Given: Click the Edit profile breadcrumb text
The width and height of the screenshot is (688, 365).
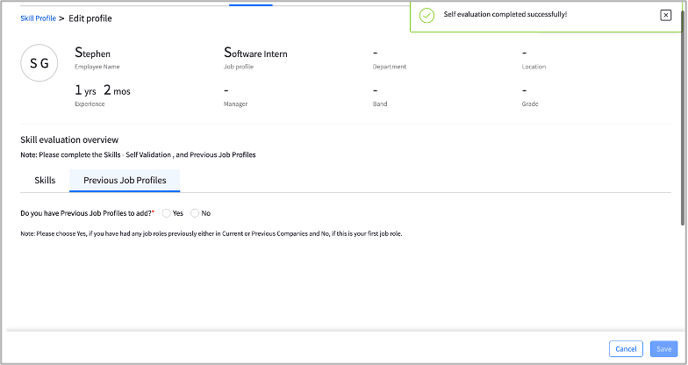Looking at the screenshot, I should pos(90,18).
